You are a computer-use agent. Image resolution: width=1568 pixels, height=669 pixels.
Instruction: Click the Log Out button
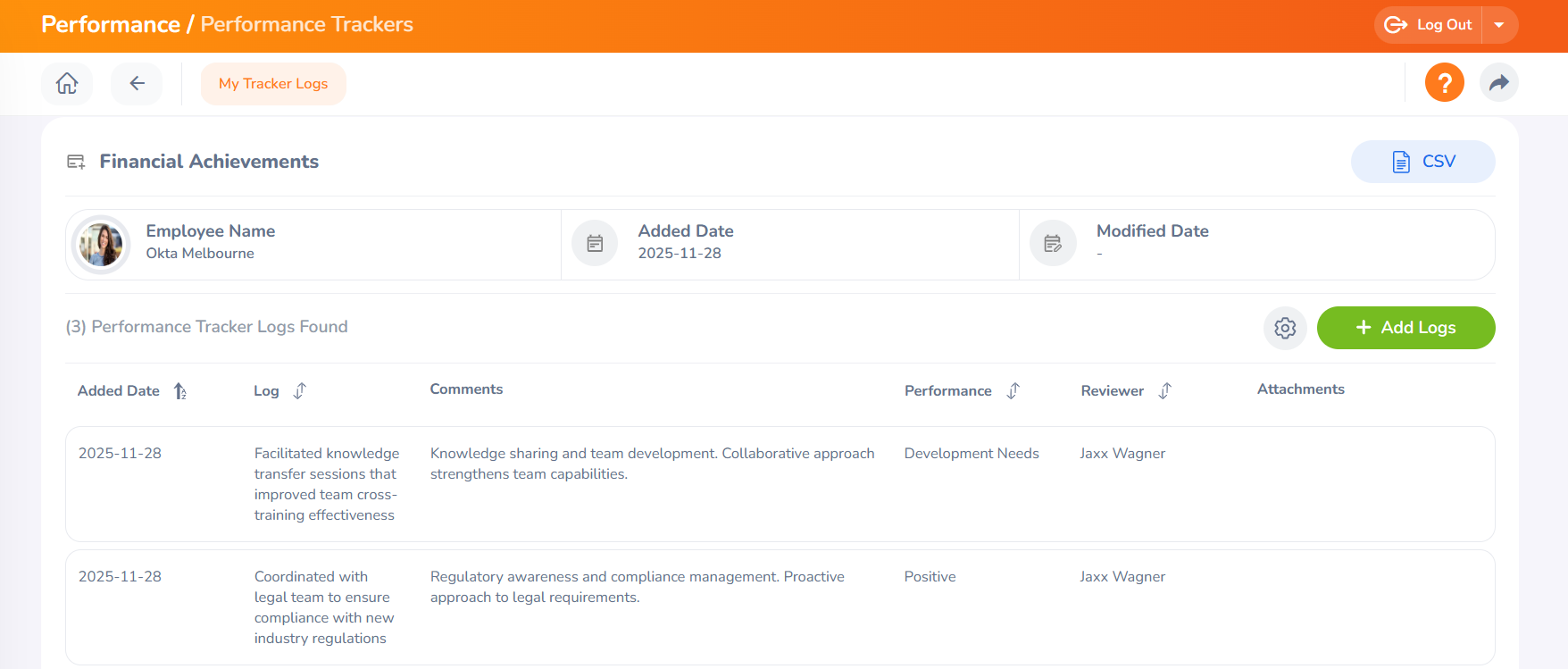coord(1429,25)
